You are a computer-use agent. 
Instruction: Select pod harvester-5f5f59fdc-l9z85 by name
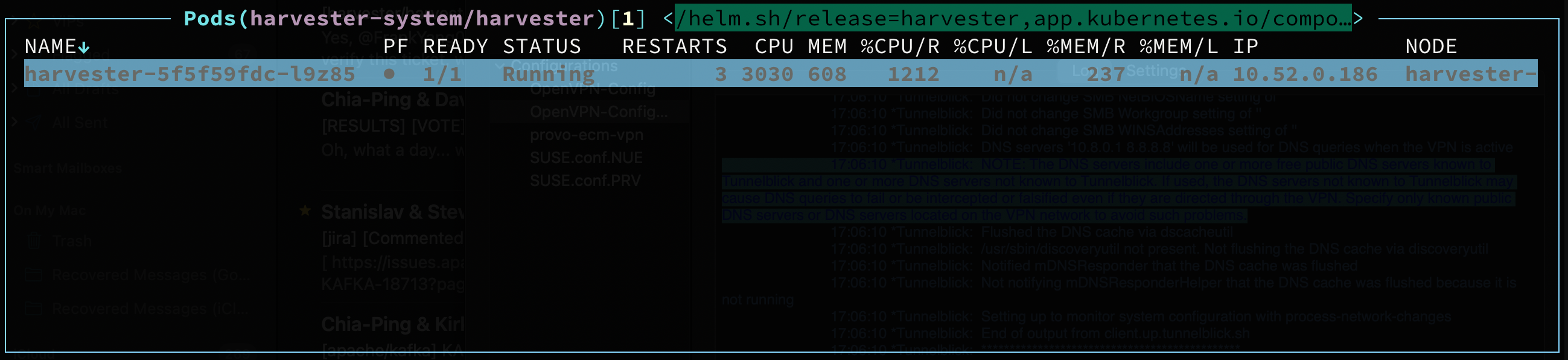(190, 74)
